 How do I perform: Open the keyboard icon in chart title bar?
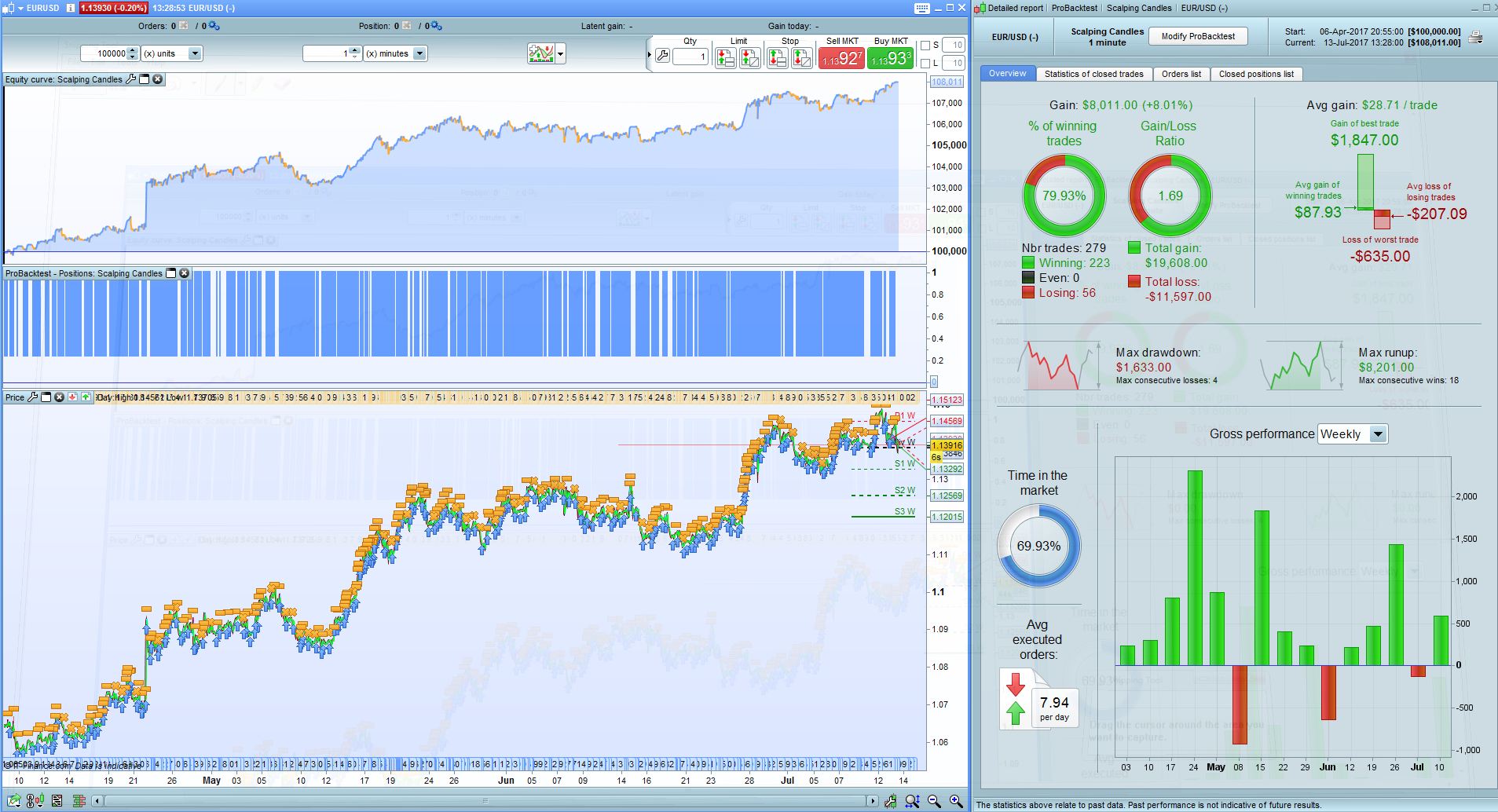click(922, 8)
